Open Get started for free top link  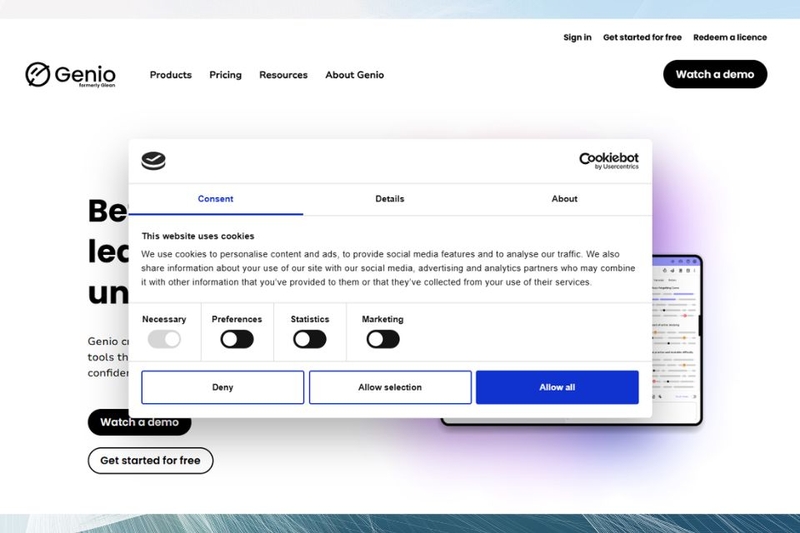pos(642,37)
